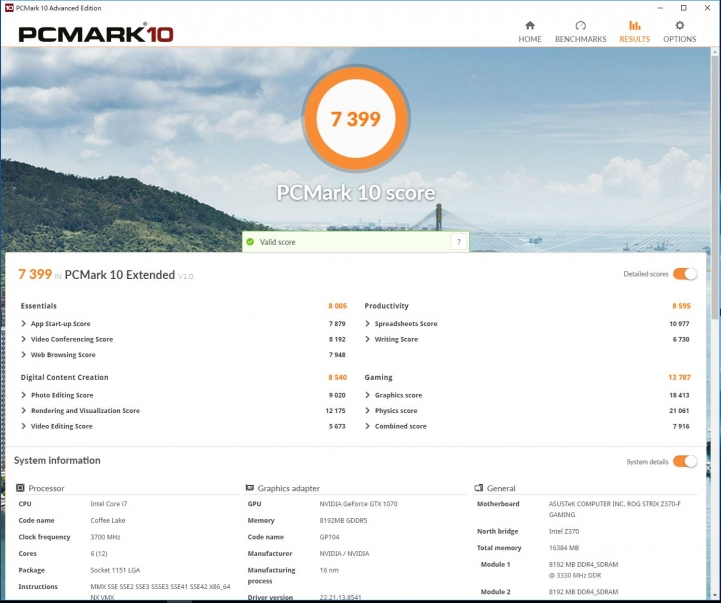Click the 3700 MHz clock frequency value
This screenshot has height=603, width=721.
pos(105,537)
